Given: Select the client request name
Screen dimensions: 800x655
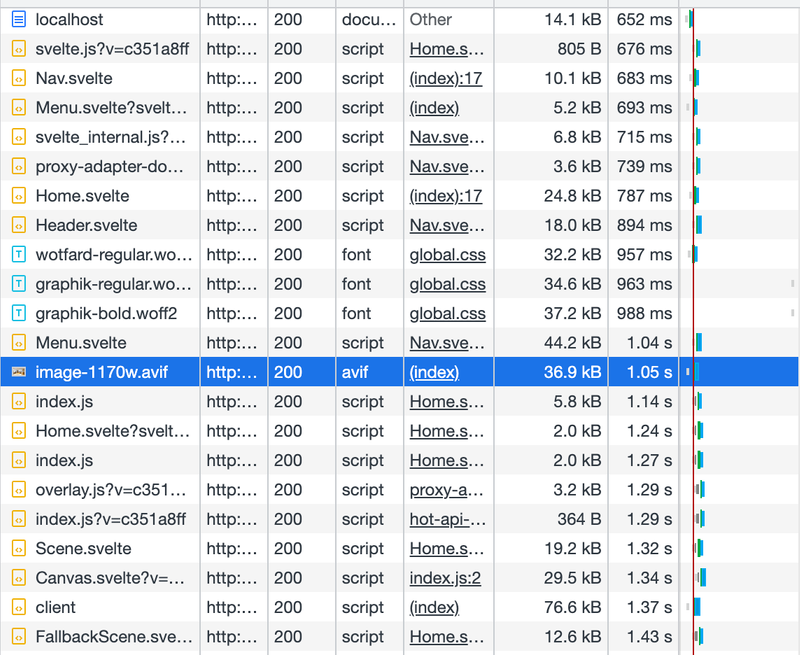Looking at the screenshot, I should [56, 607].
